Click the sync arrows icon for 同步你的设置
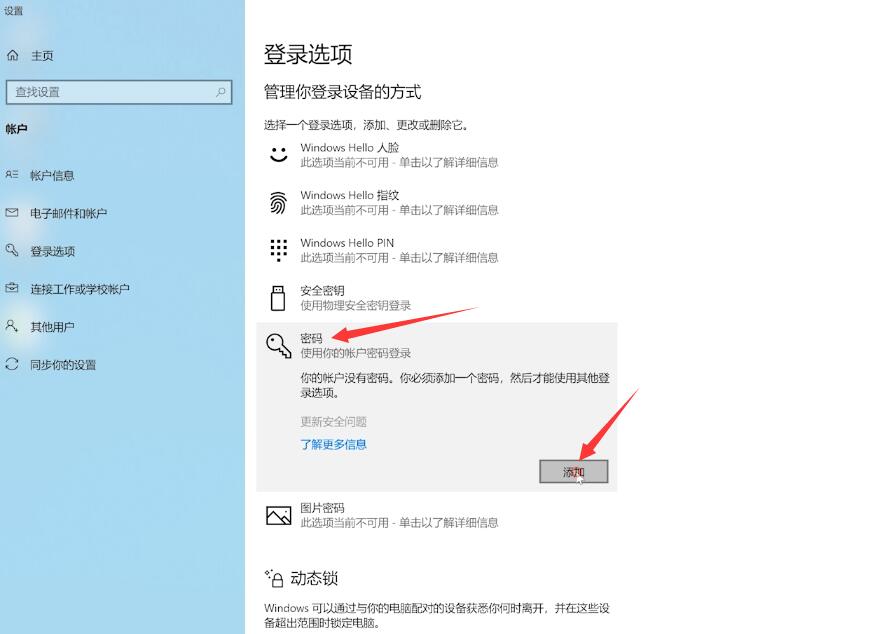The width and height of the screenshot is (870, 634). (12, 364)
